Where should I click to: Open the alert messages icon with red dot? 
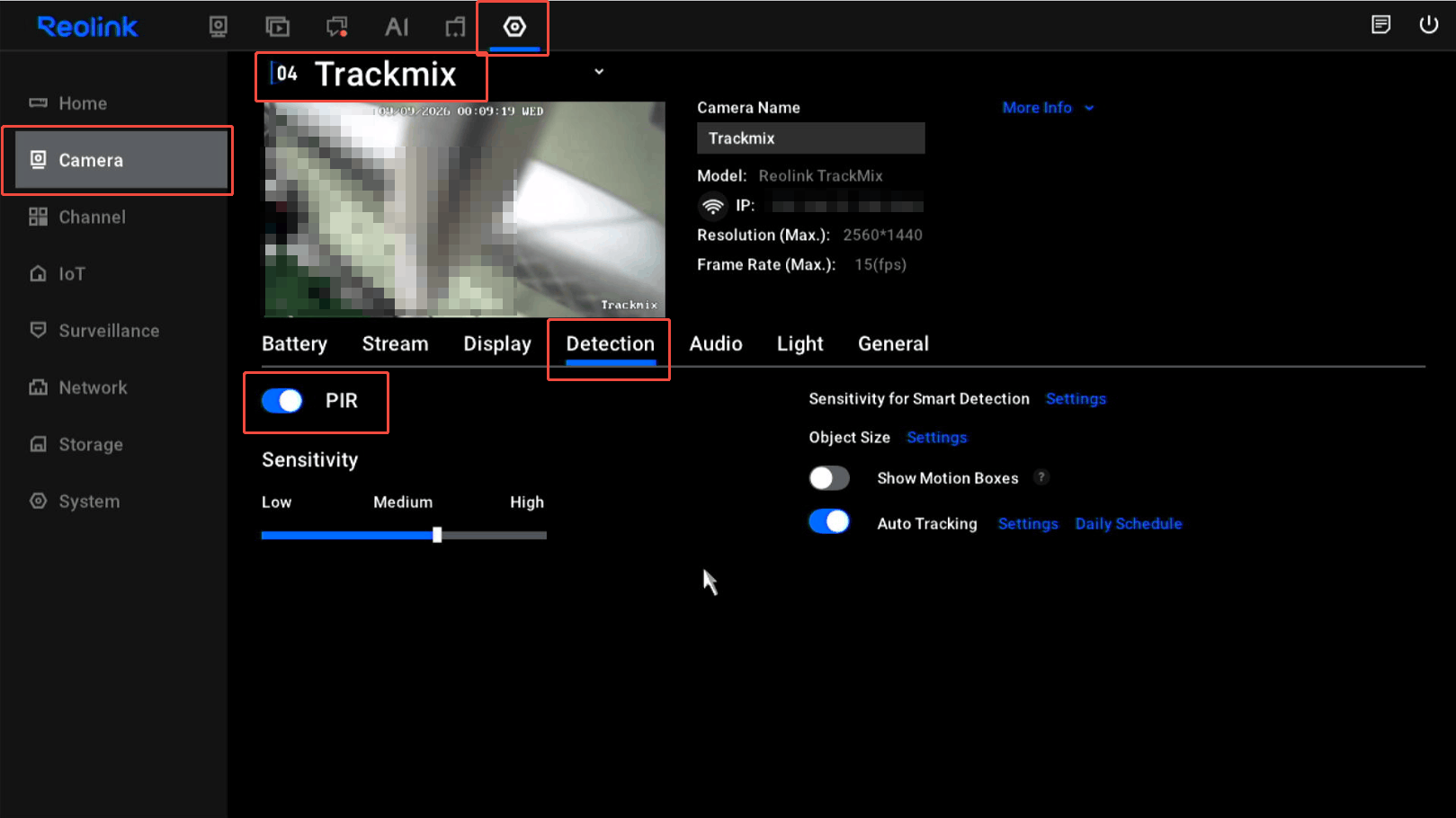337,27
